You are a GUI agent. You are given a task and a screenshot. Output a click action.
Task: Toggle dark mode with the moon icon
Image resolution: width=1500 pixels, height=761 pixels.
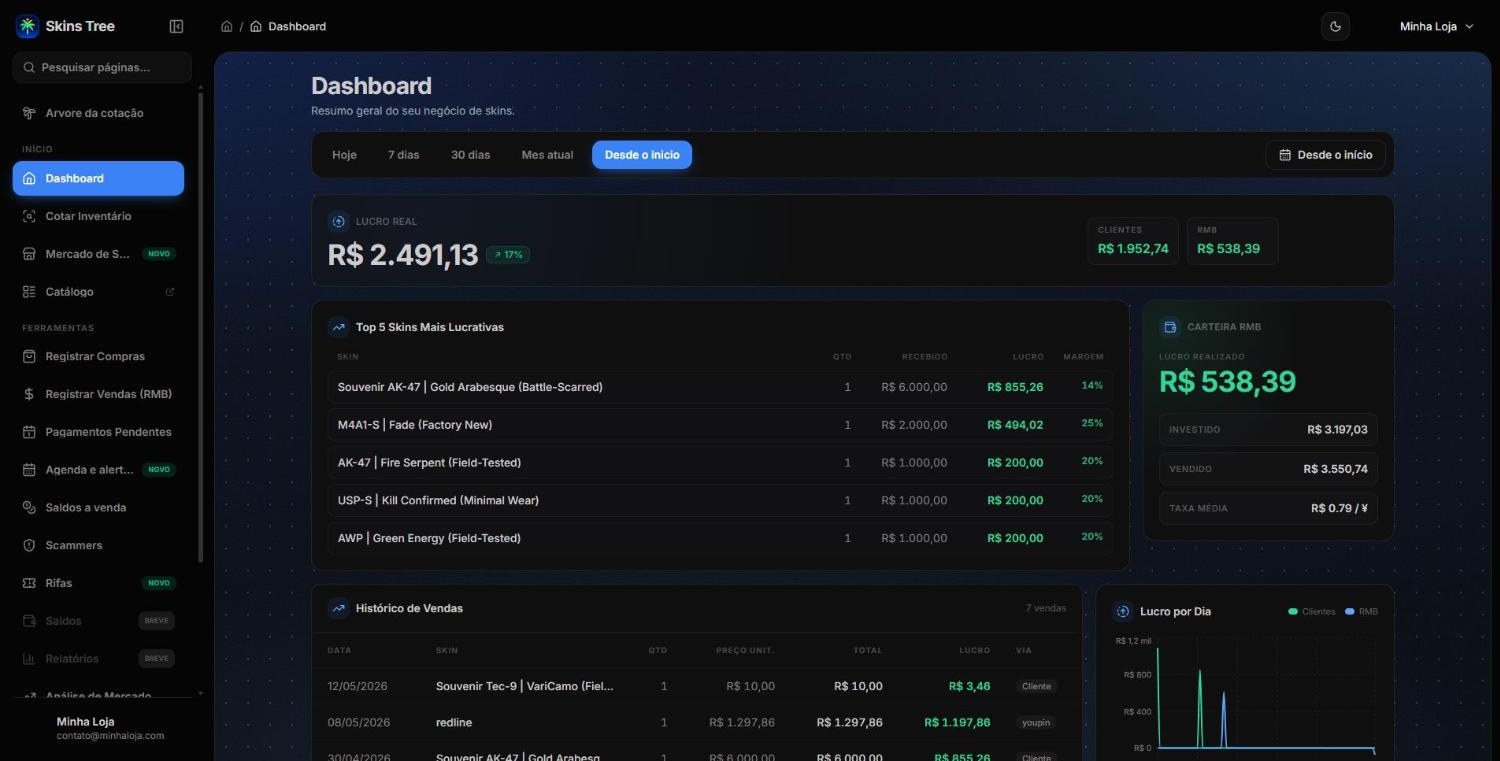pos(1335,27)
